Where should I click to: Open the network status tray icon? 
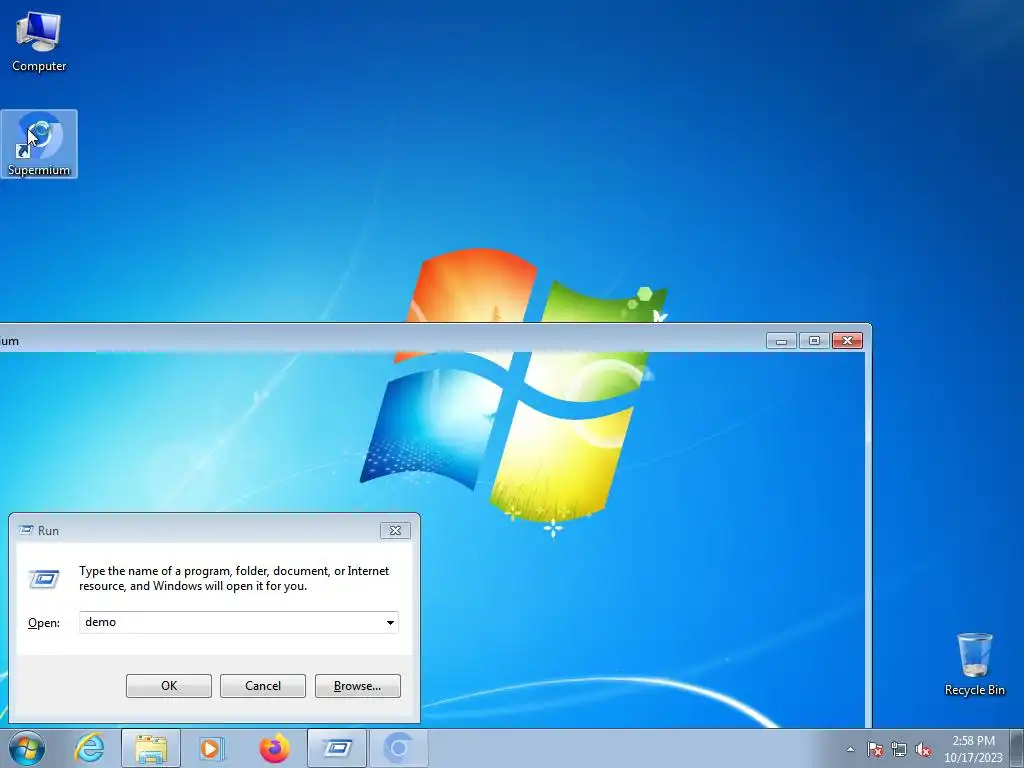point(899,749)
